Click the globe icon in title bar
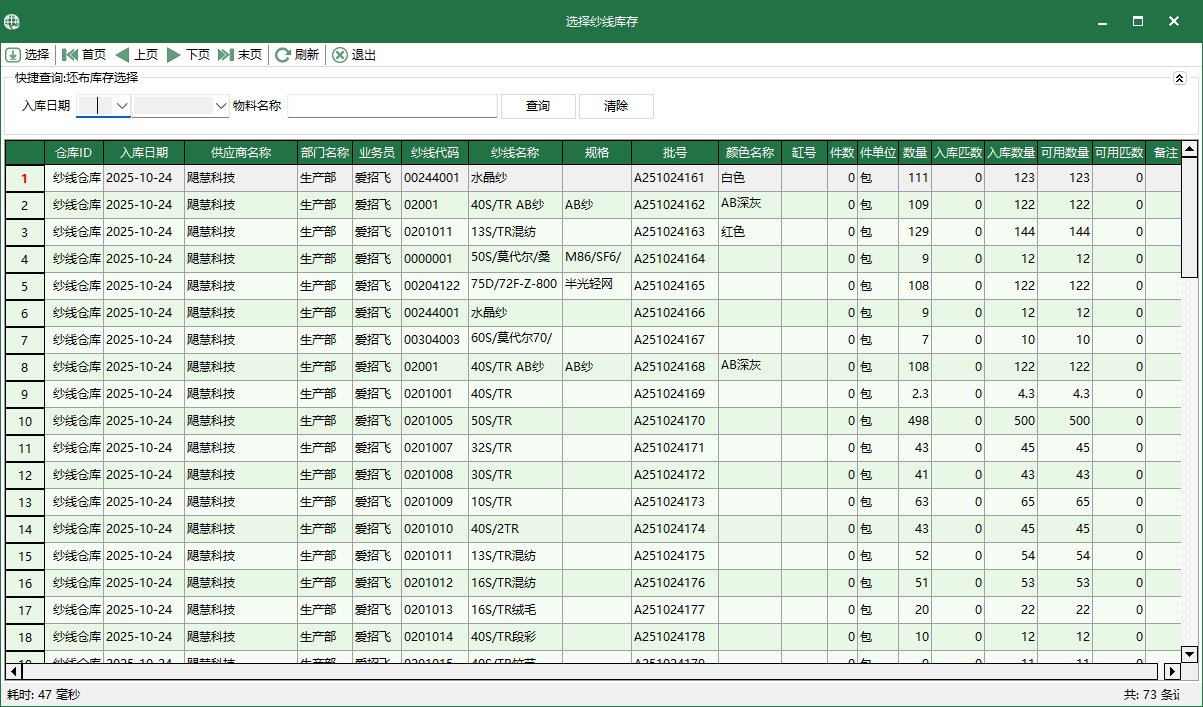Image resolution: width=1203 pixels, height=707 pixels. pos(12,20)
